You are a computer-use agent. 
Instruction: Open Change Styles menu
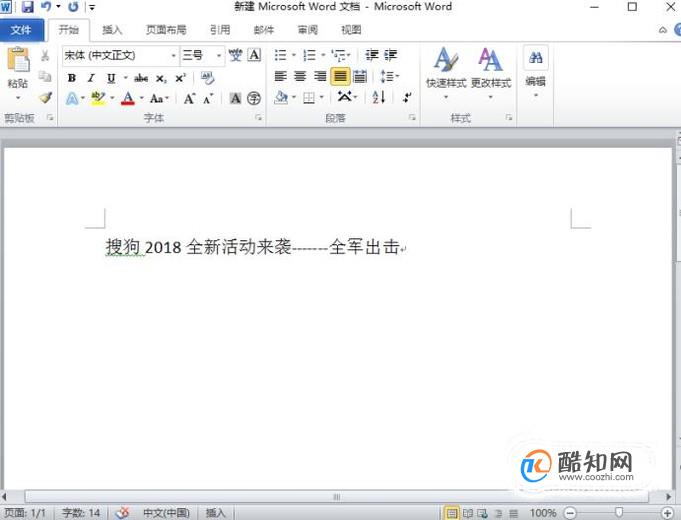pos(491,73)
